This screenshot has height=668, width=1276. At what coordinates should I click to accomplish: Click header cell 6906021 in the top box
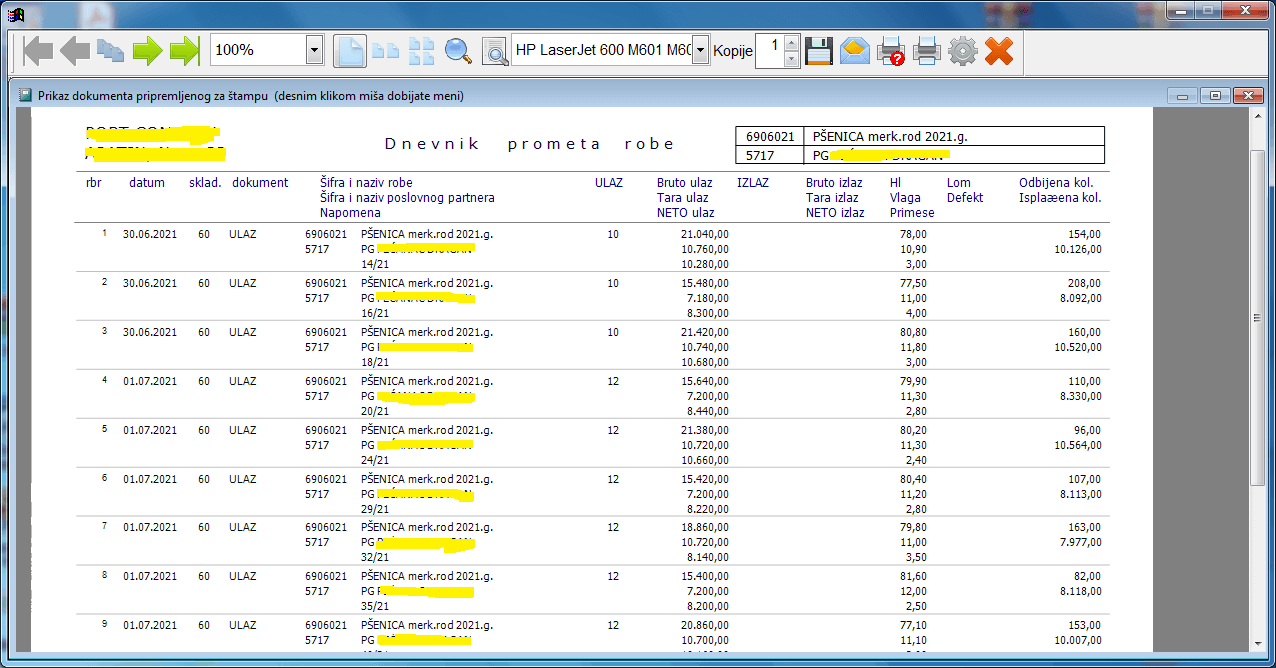tap(770, 136)
